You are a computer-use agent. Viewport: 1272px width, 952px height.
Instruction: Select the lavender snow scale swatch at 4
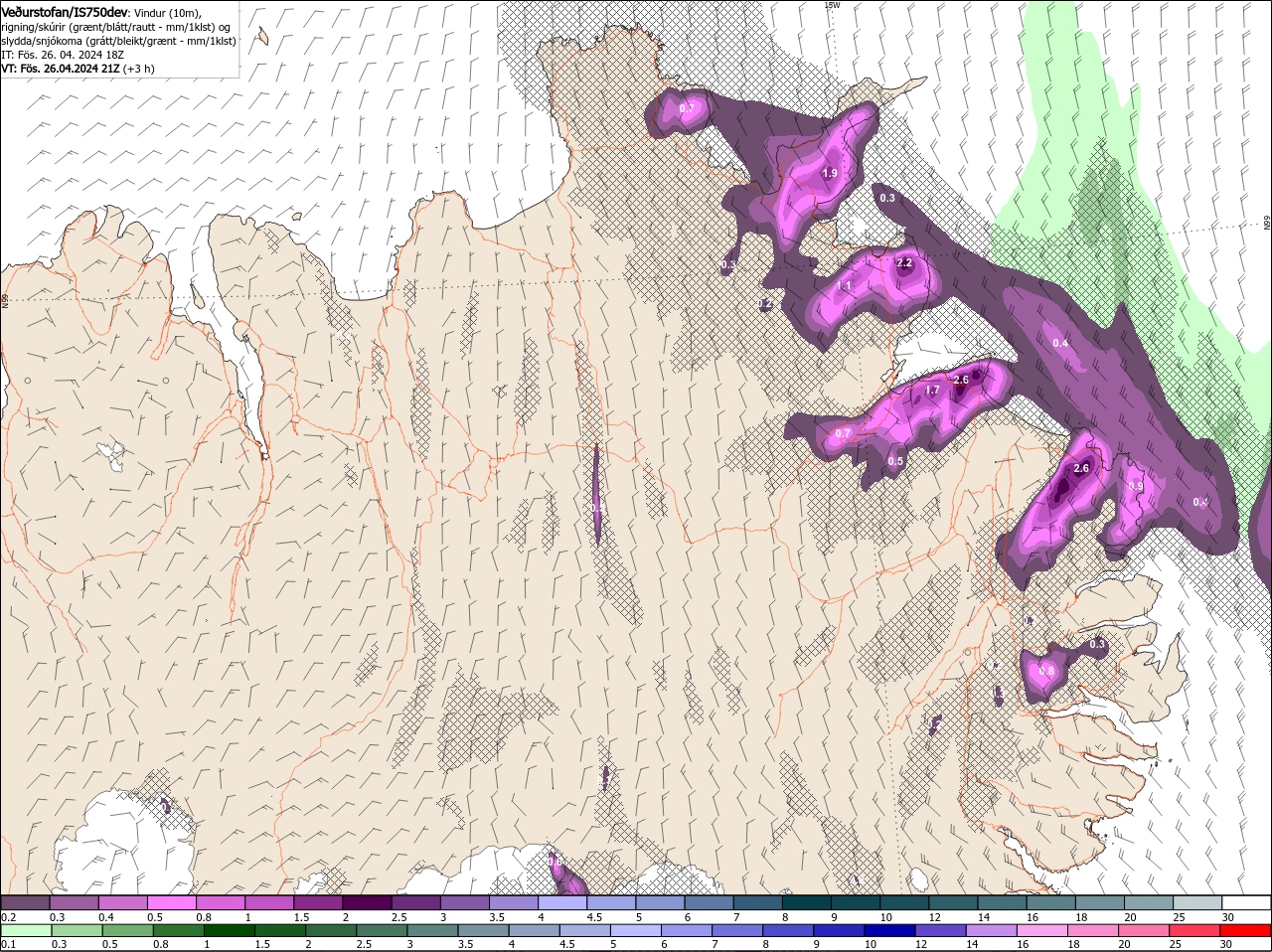click(561, 902)
